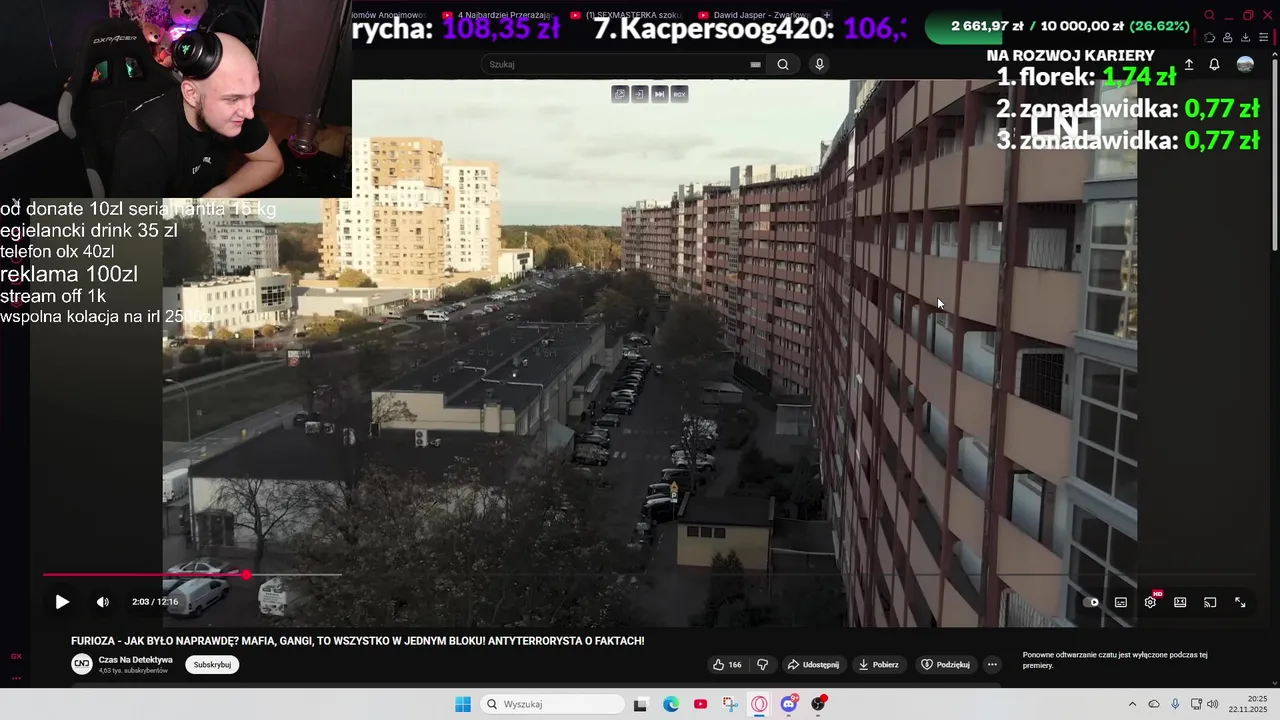
Task: Share the video via Udostępnij
Action: tap(813, 665)
